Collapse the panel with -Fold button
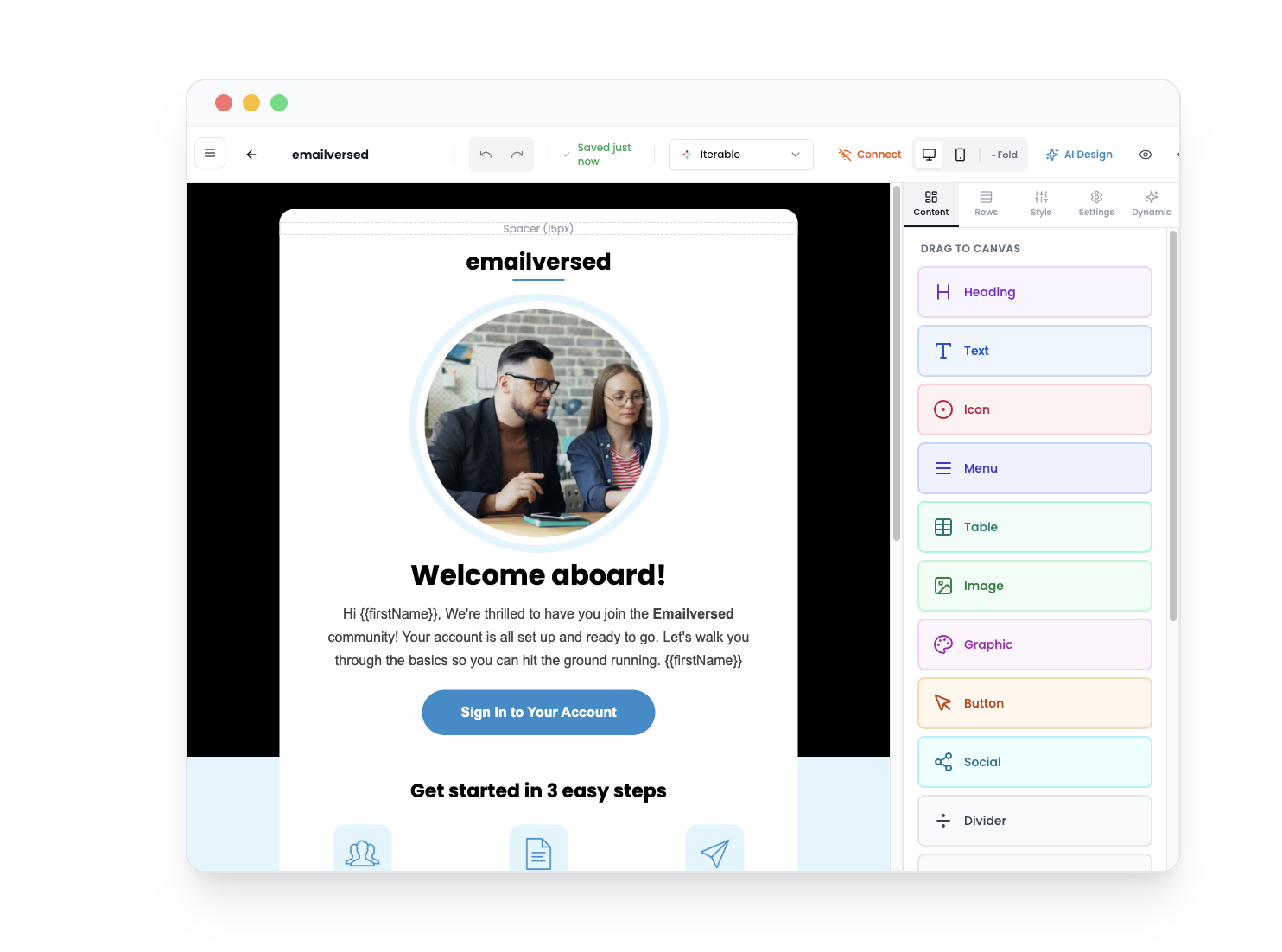The width and height of the screenshot is (1282, 952). (1005, 154)
